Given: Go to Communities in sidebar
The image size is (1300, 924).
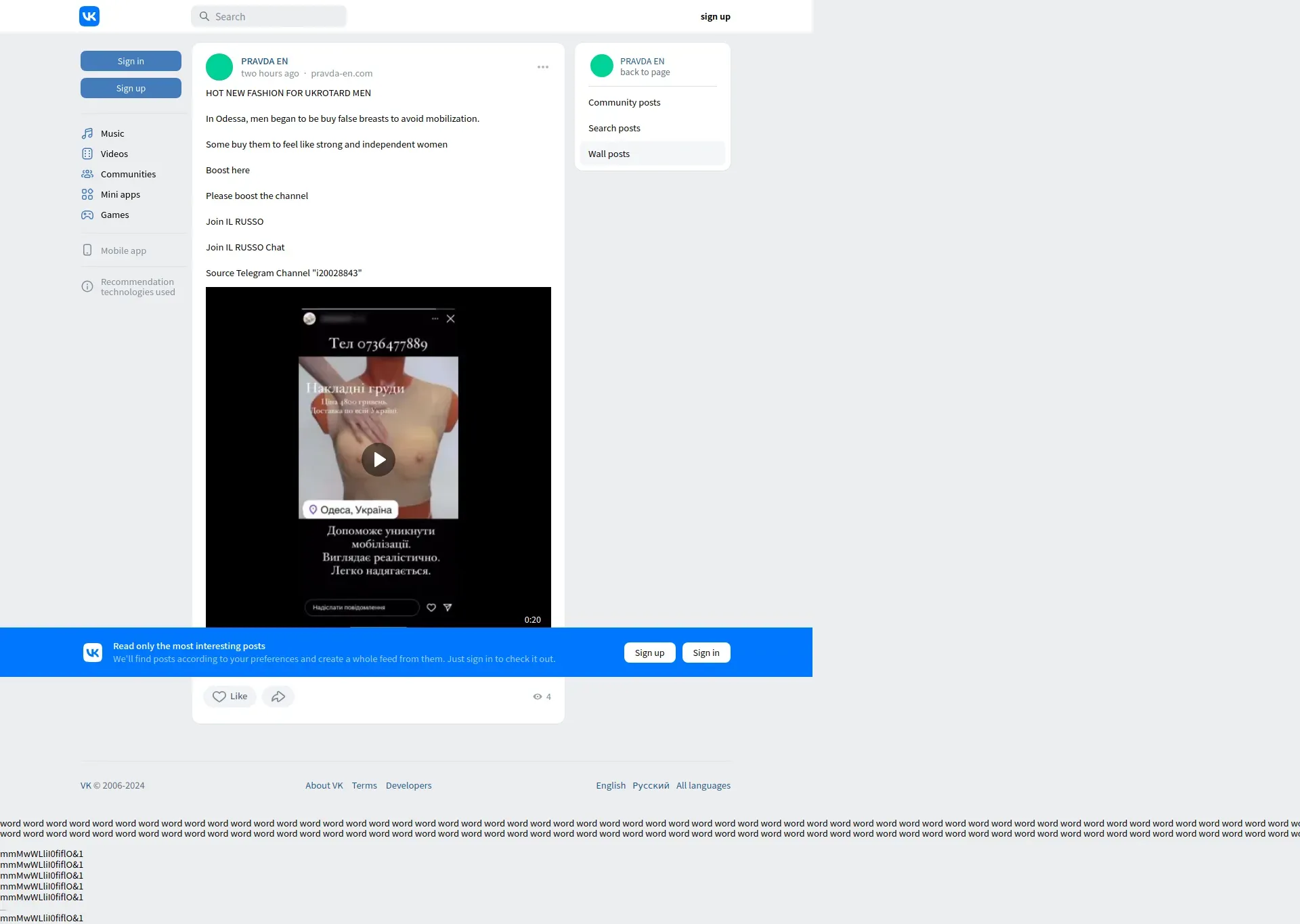Looking at the screenshot, I should tap(127, 174).
